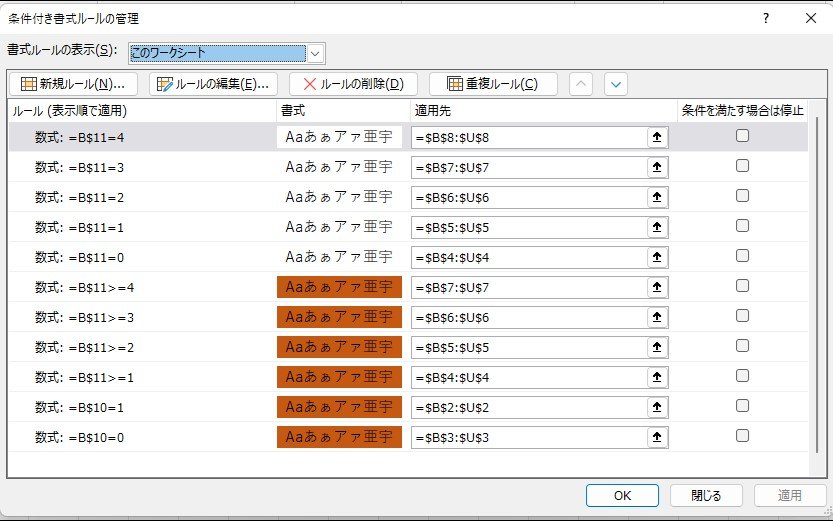The image size is (833, 521).
Task: Click range selector icon for $B$3:$U$3
Action: (x=657, y=438)
